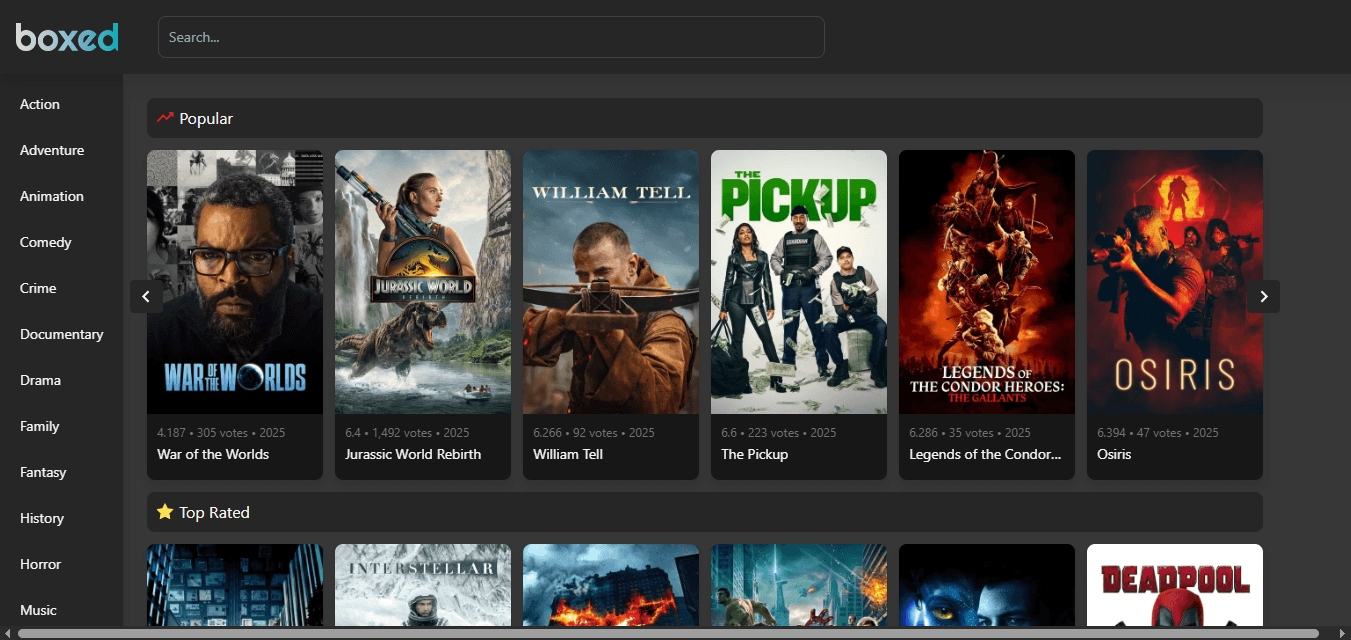Open Osiris movie poster
Screen dimensions: 1351x640
(x=1175, y=282)
